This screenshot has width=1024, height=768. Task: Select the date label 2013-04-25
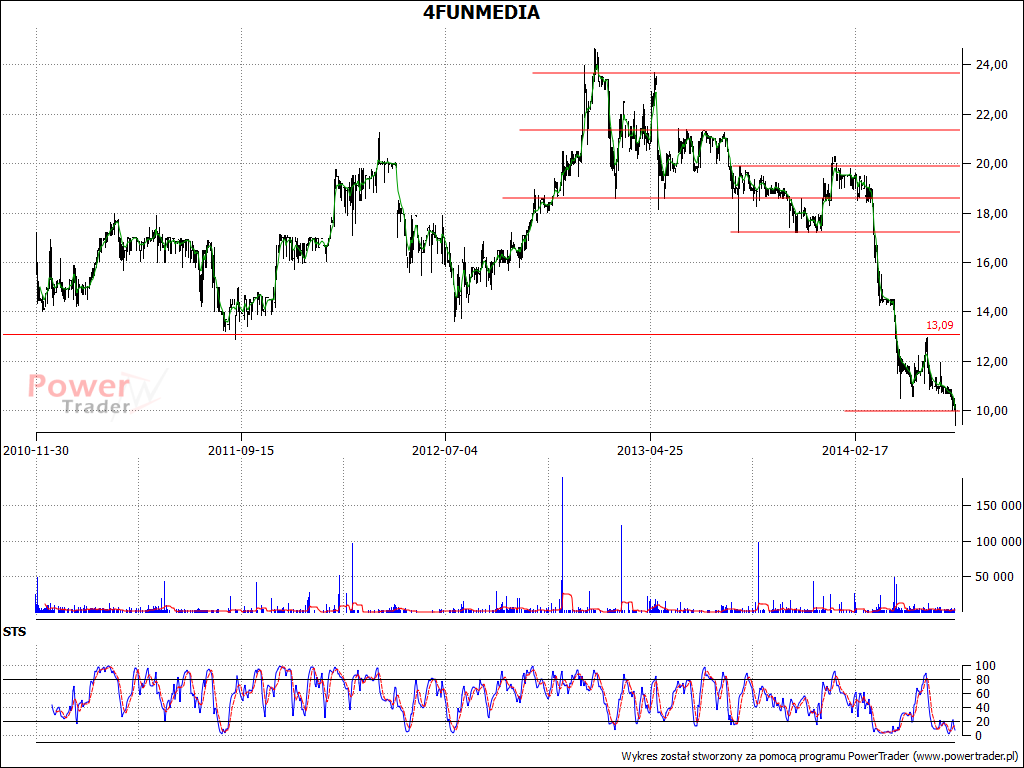tap(650, 451)
